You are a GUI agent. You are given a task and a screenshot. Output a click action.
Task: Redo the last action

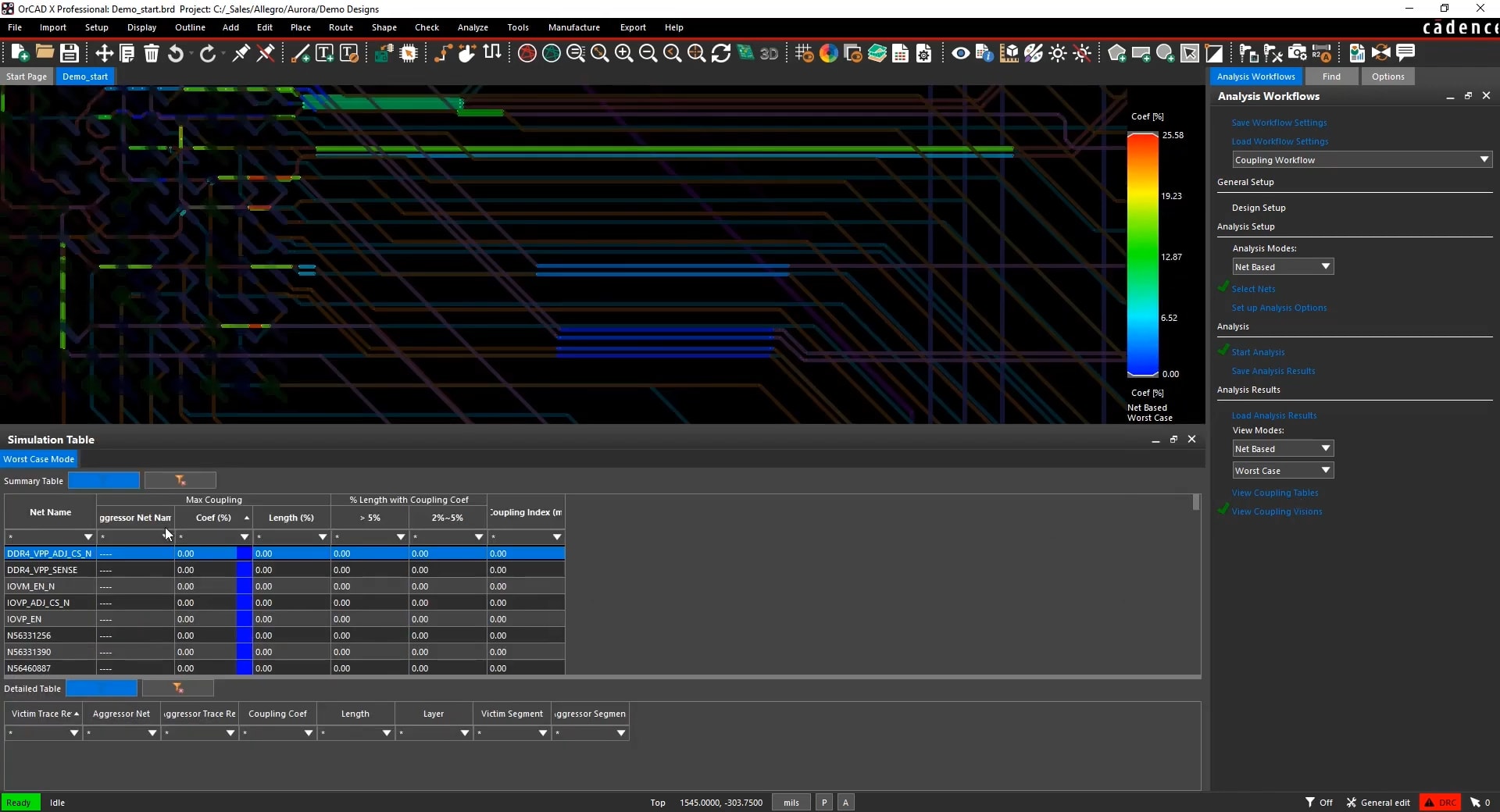pyautogui.click(x=207, y=53)
